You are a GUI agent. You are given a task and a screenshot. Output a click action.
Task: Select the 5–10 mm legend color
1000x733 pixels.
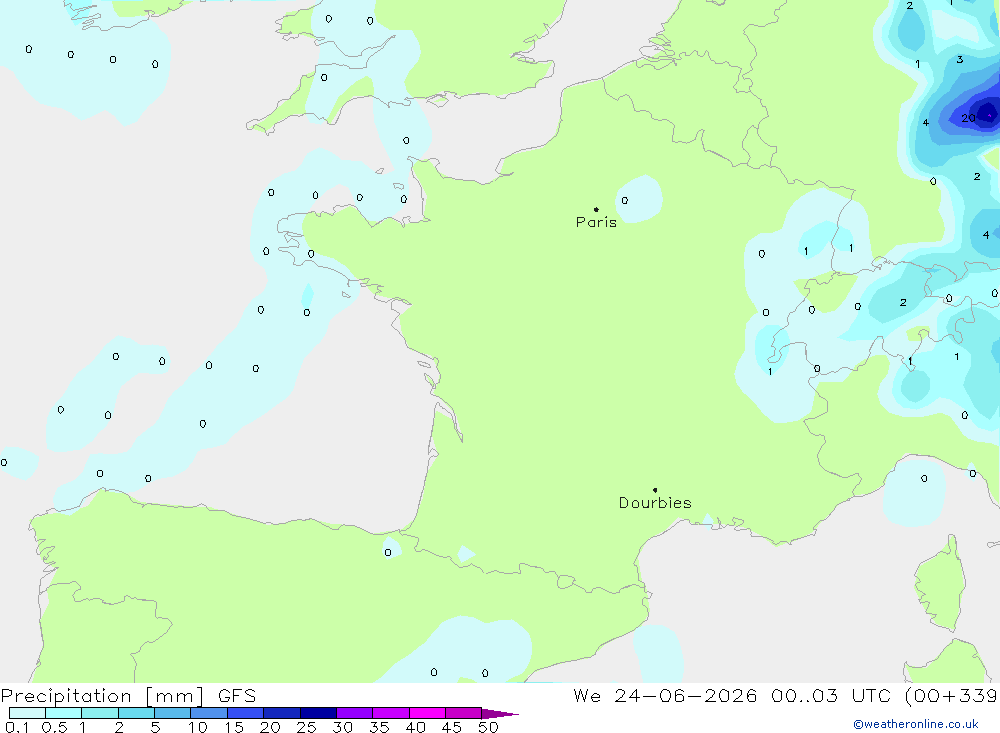point(173,713)
